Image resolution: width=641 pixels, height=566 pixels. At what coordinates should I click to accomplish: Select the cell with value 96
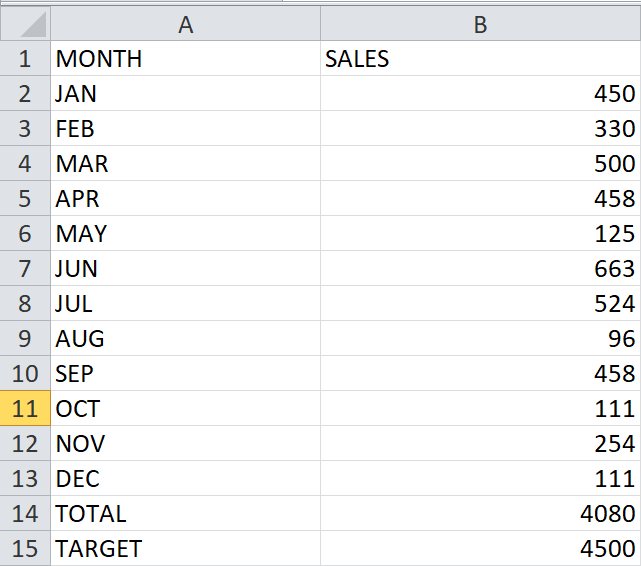pyautogui.click(x=480, y=339)
